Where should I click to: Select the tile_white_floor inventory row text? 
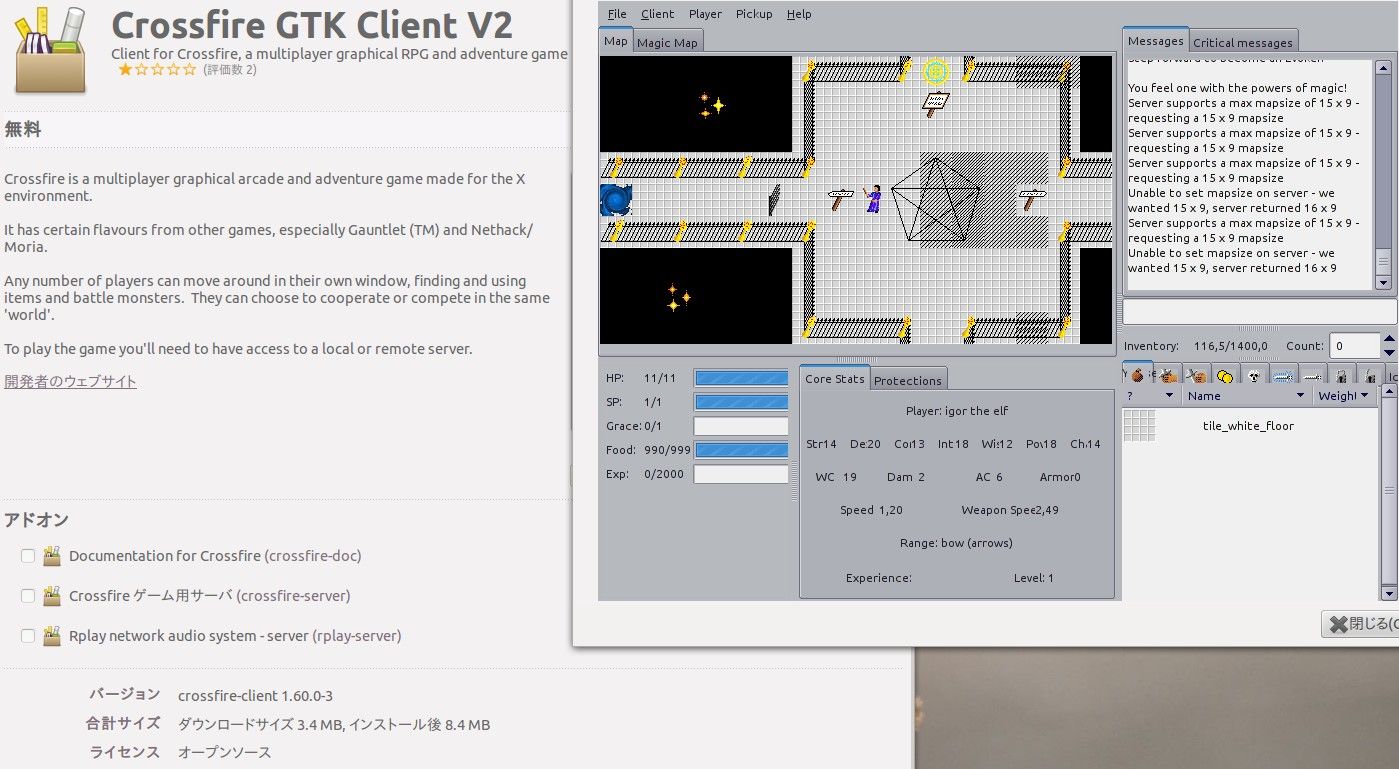pyautogui.click(x=1248, y=426)
